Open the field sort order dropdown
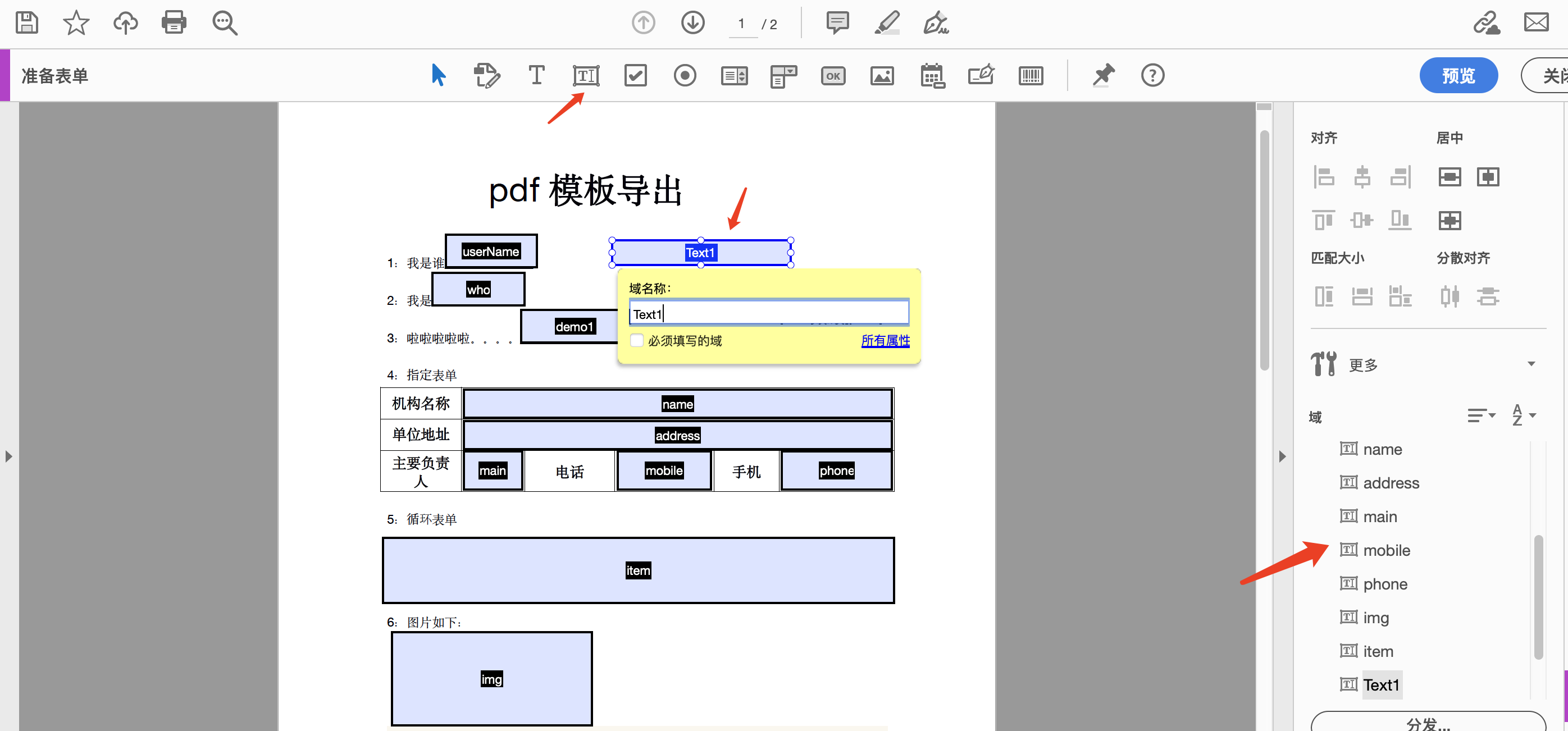 pyautogui.click(x=1480, y=415)
